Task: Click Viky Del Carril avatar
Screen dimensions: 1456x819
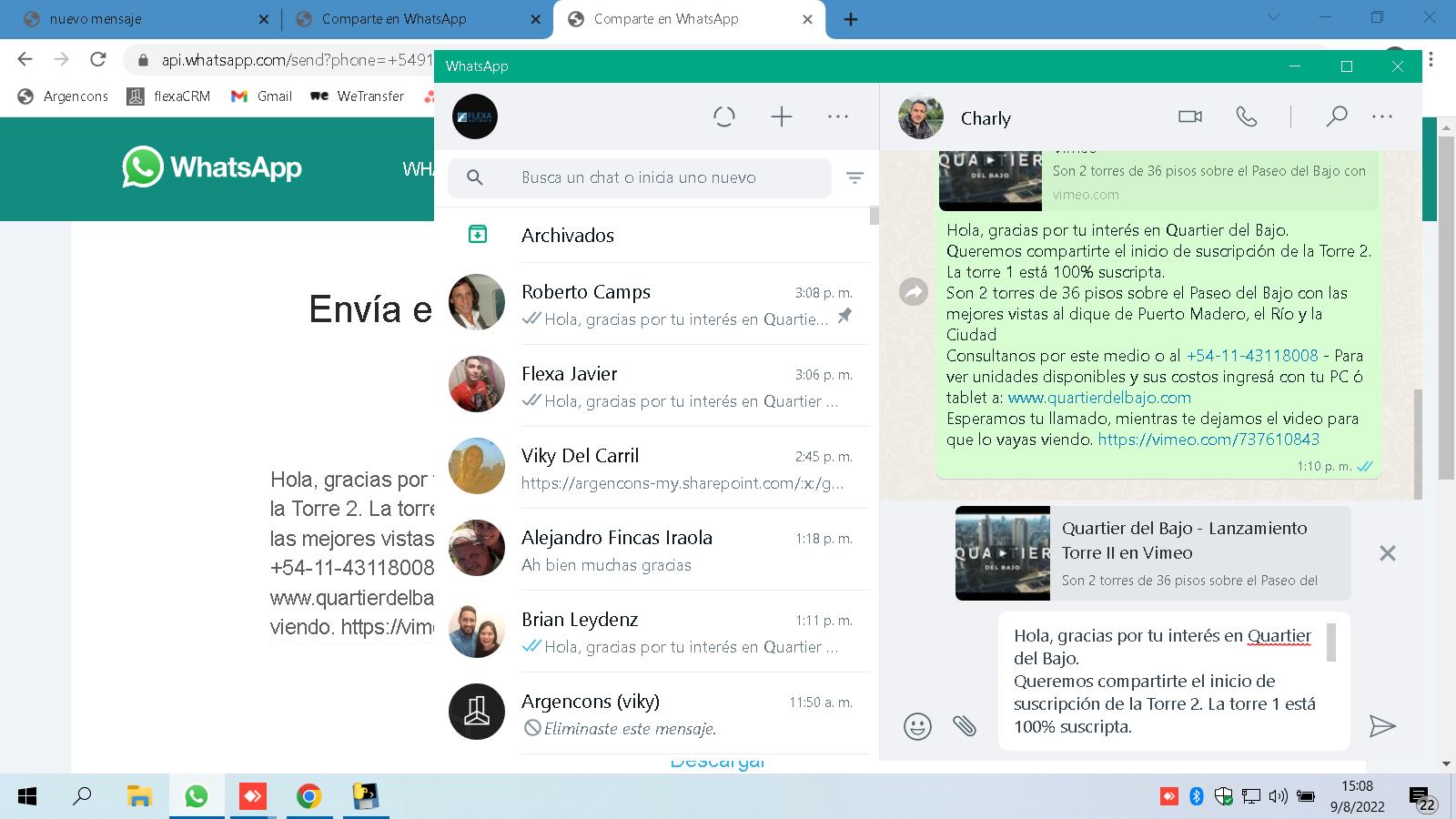Action: [x=477, y=466]
